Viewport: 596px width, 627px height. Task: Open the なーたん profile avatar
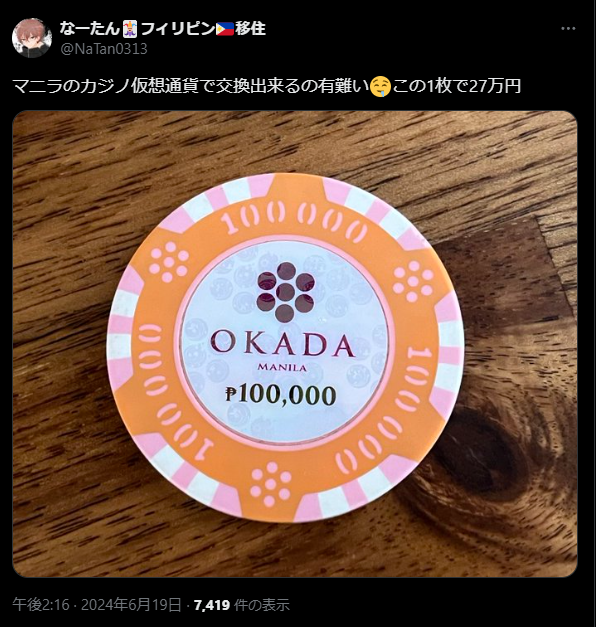(32, 38)
